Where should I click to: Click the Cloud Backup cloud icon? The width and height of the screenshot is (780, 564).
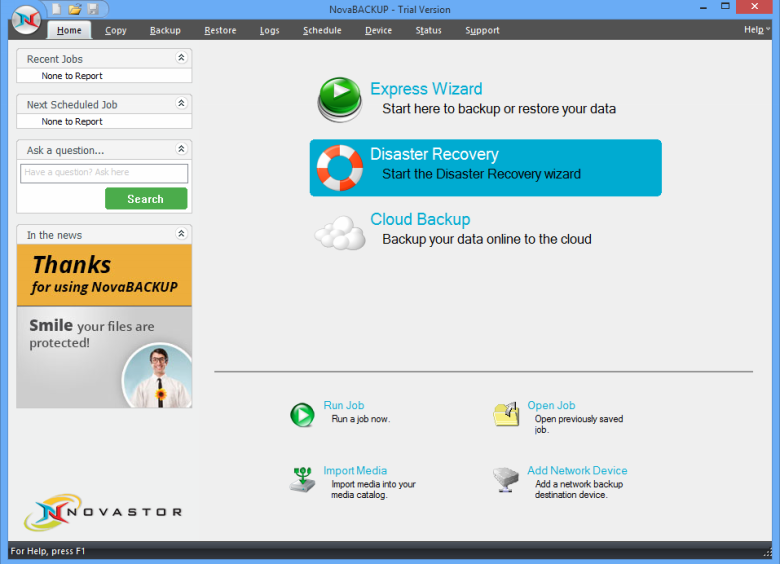coord(340,233)
